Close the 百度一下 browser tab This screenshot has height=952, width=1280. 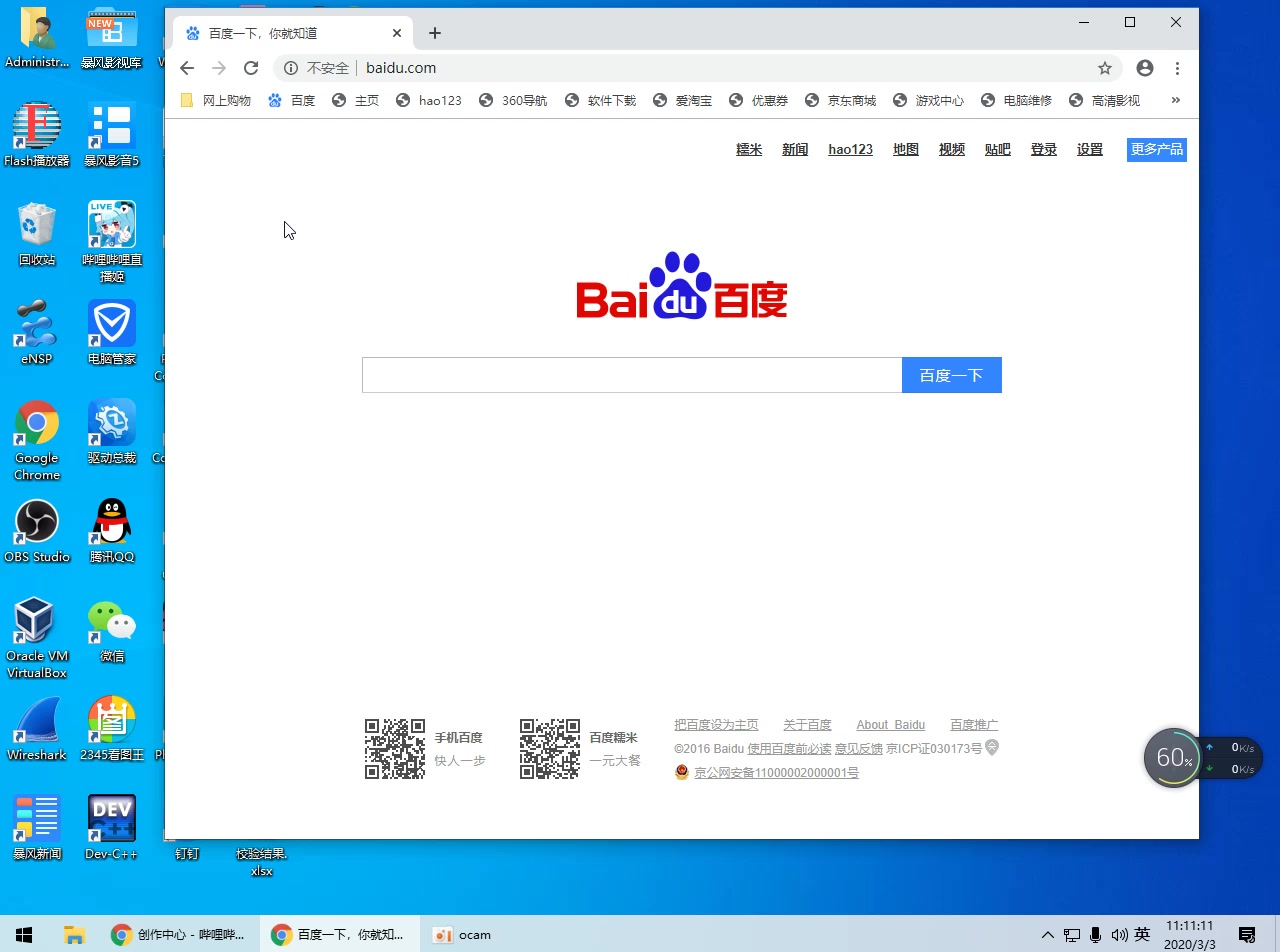[x=397, y=33]
